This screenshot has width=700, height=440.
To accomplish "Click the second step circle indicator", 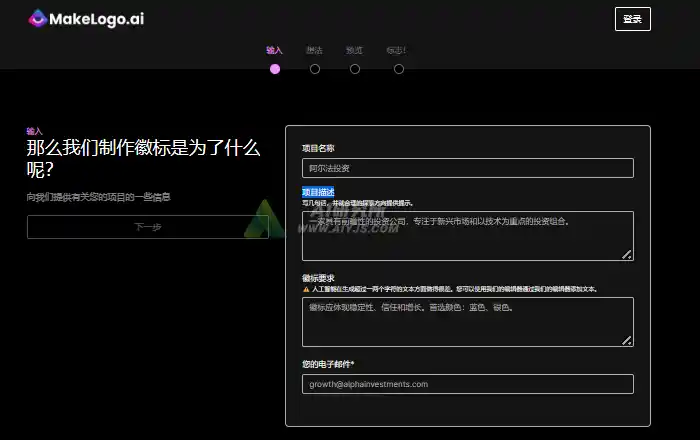I will (x=315, y=69).
